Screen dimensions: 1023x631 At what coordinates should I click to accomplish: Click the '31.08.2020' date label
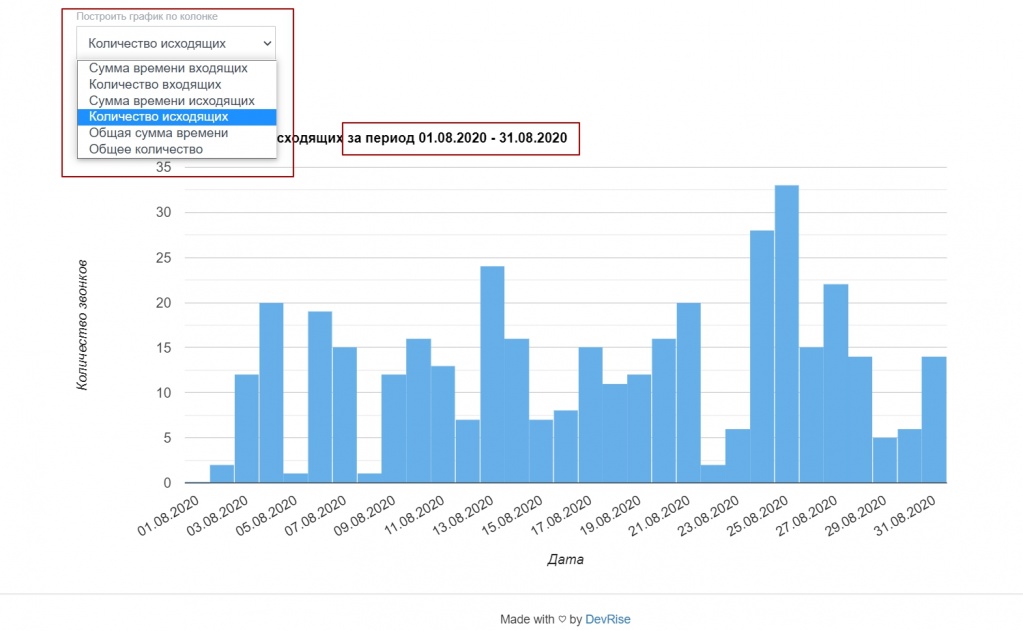(905, 516)
